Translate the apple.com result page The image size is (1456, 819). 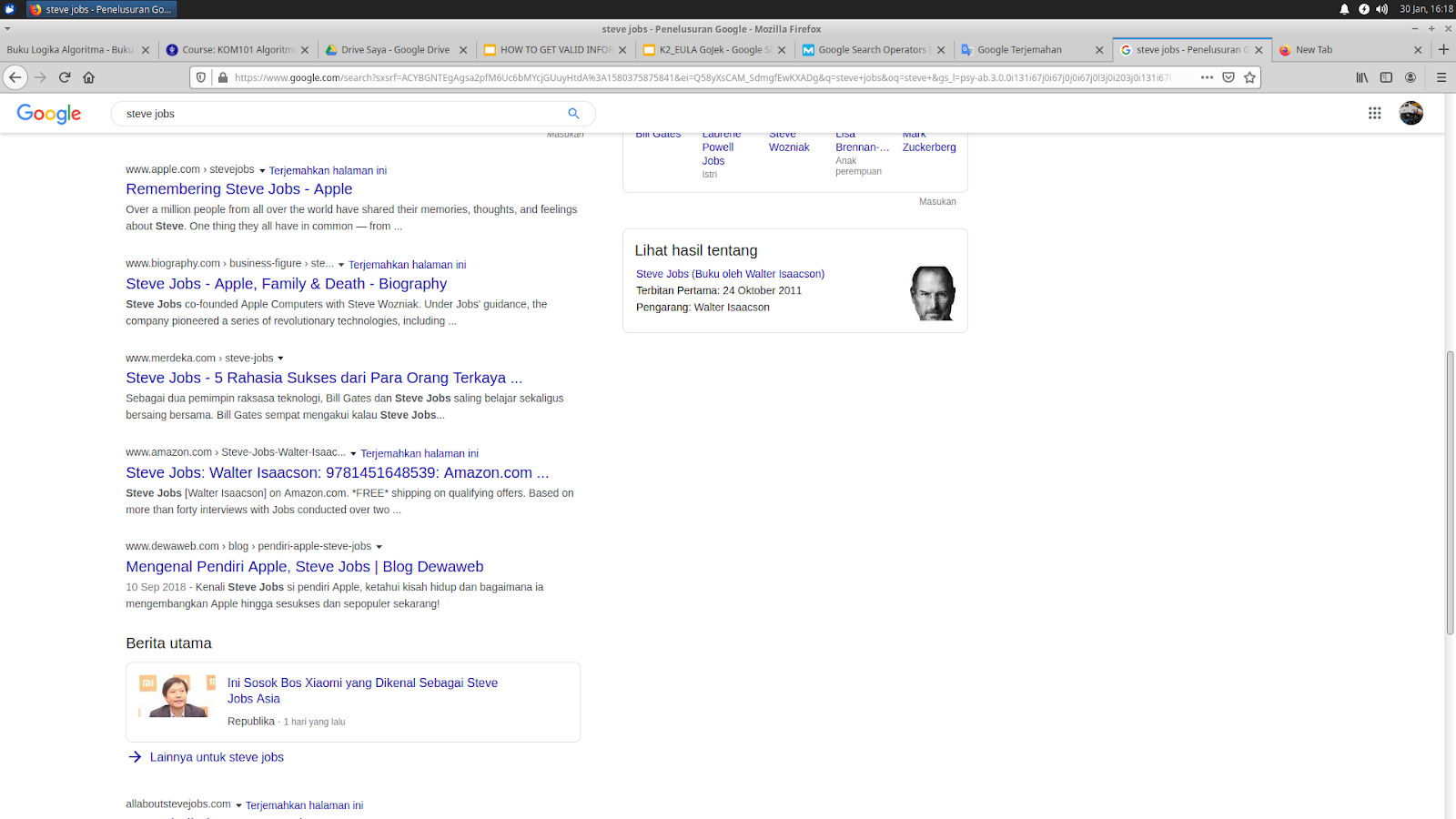[328, 171]
